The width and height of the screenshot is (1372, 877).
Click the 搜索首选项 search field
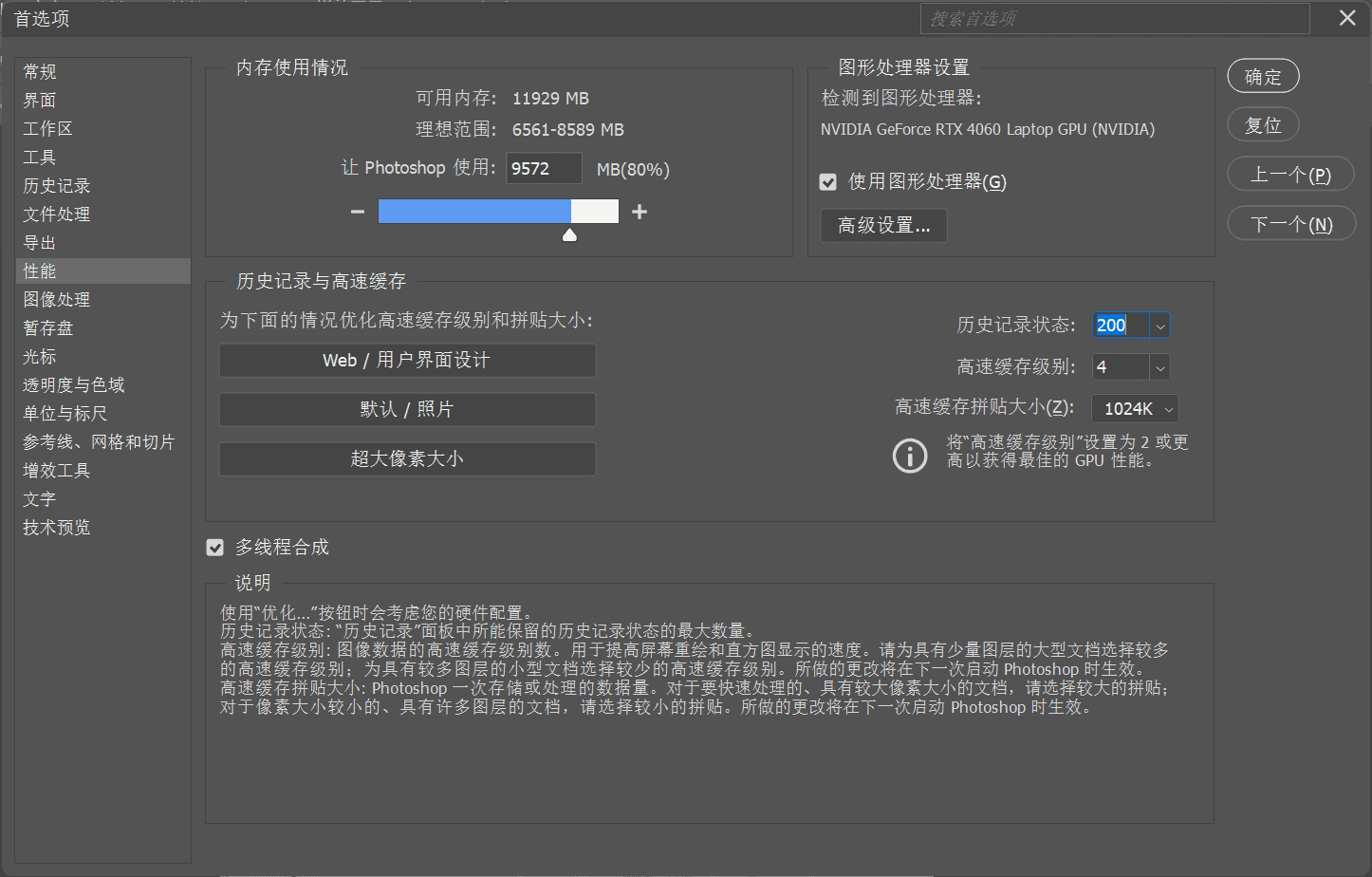[x=1115, y=19]
